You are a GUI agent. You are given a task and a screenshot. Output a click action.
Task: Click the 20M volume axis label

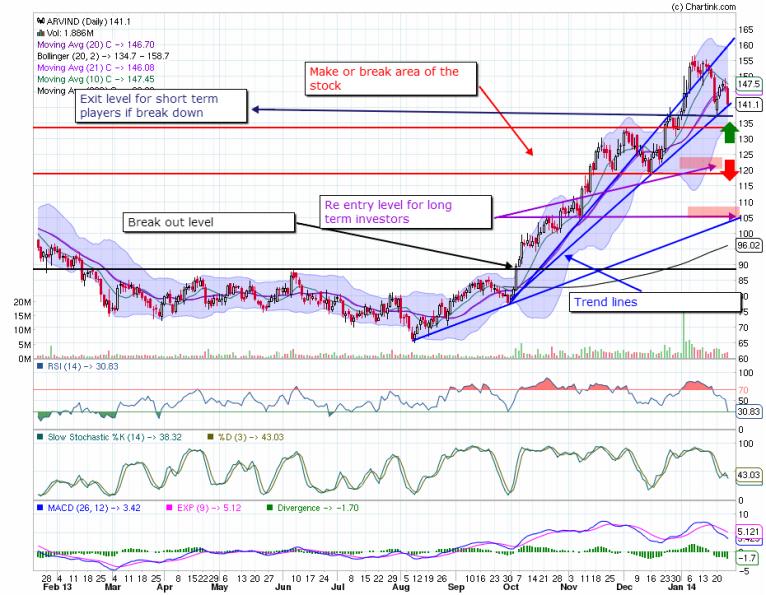pos(23,302)
